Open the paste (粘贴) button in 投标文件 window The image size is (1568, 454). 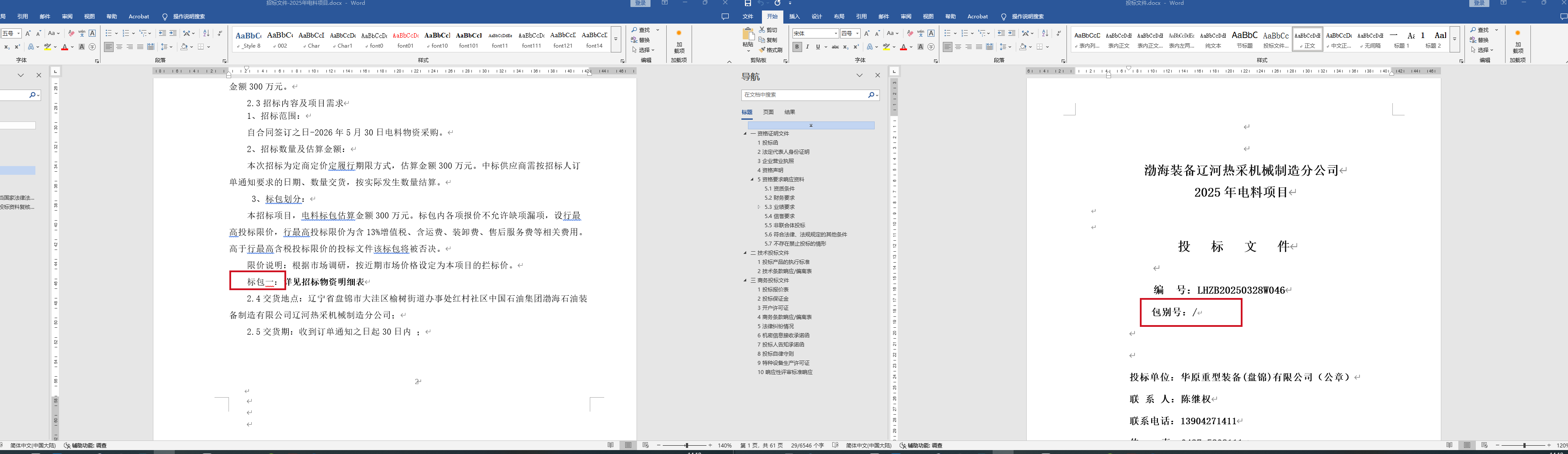(748, 39)
